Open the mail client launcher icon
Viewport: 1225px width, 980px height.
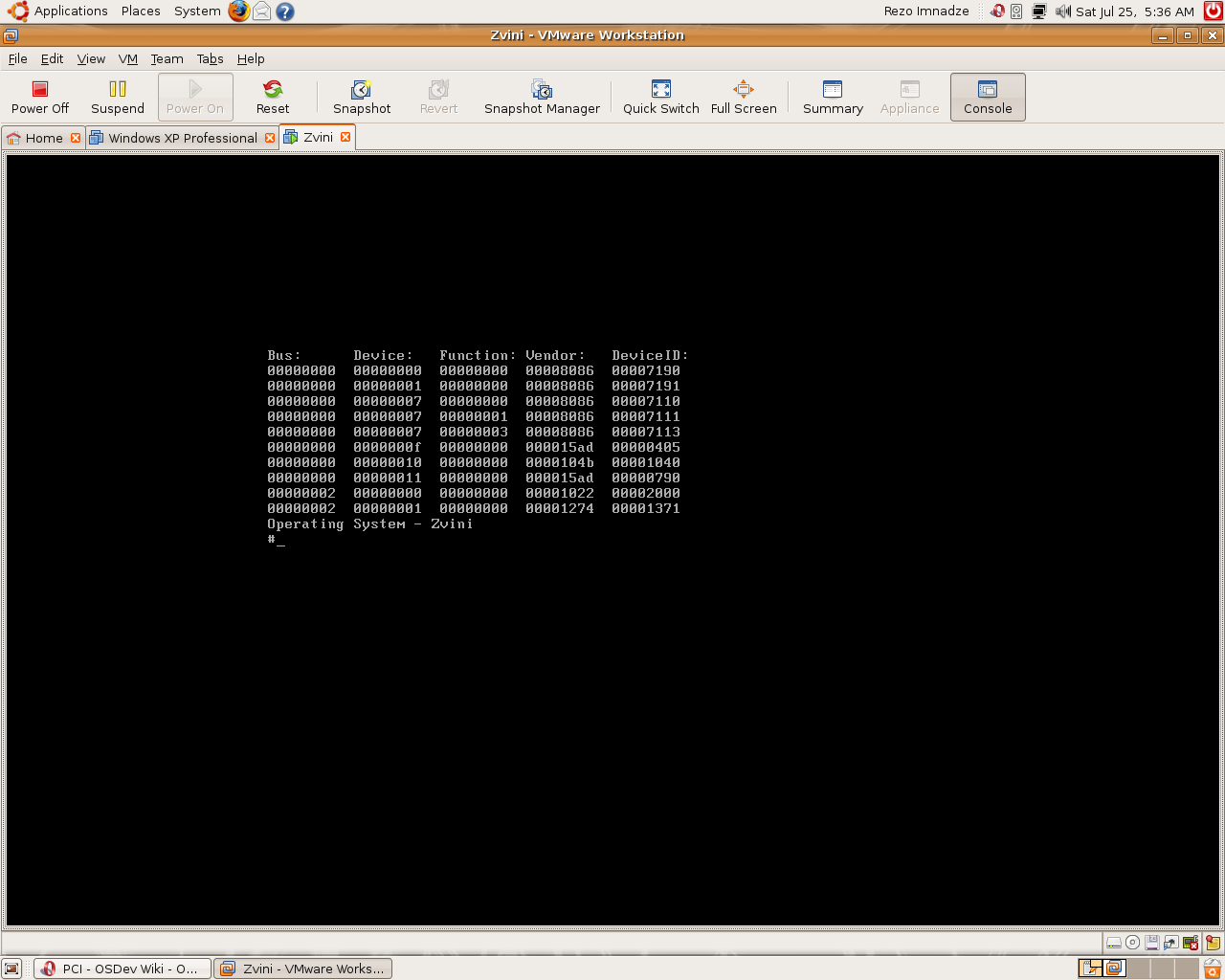261,11
